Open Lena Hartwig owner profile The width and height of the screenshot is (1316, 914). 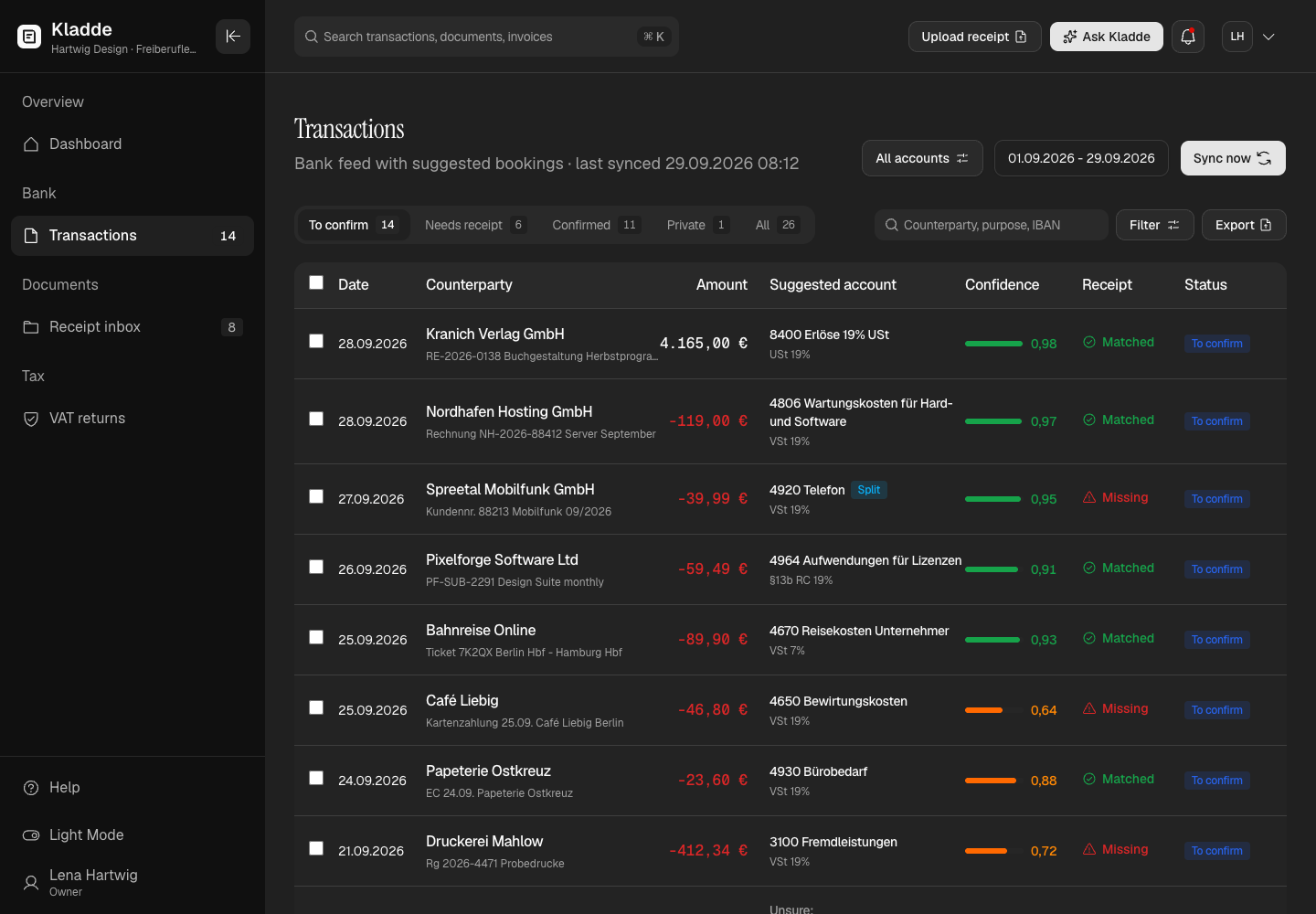coord(133,882)
